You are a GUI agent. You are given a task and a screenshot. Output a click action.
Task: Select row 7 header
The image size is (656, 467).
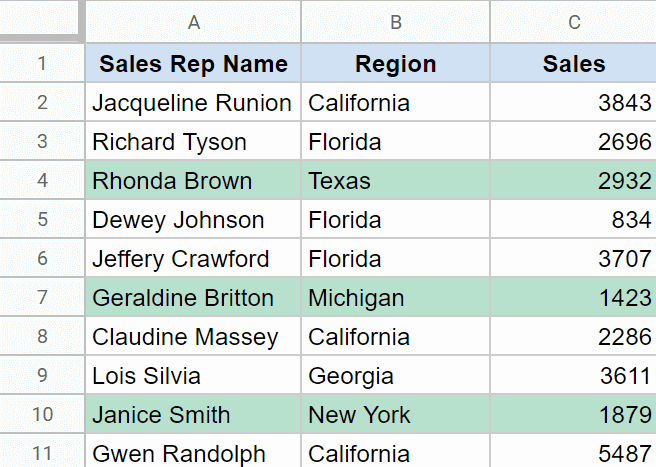(41, 298)
